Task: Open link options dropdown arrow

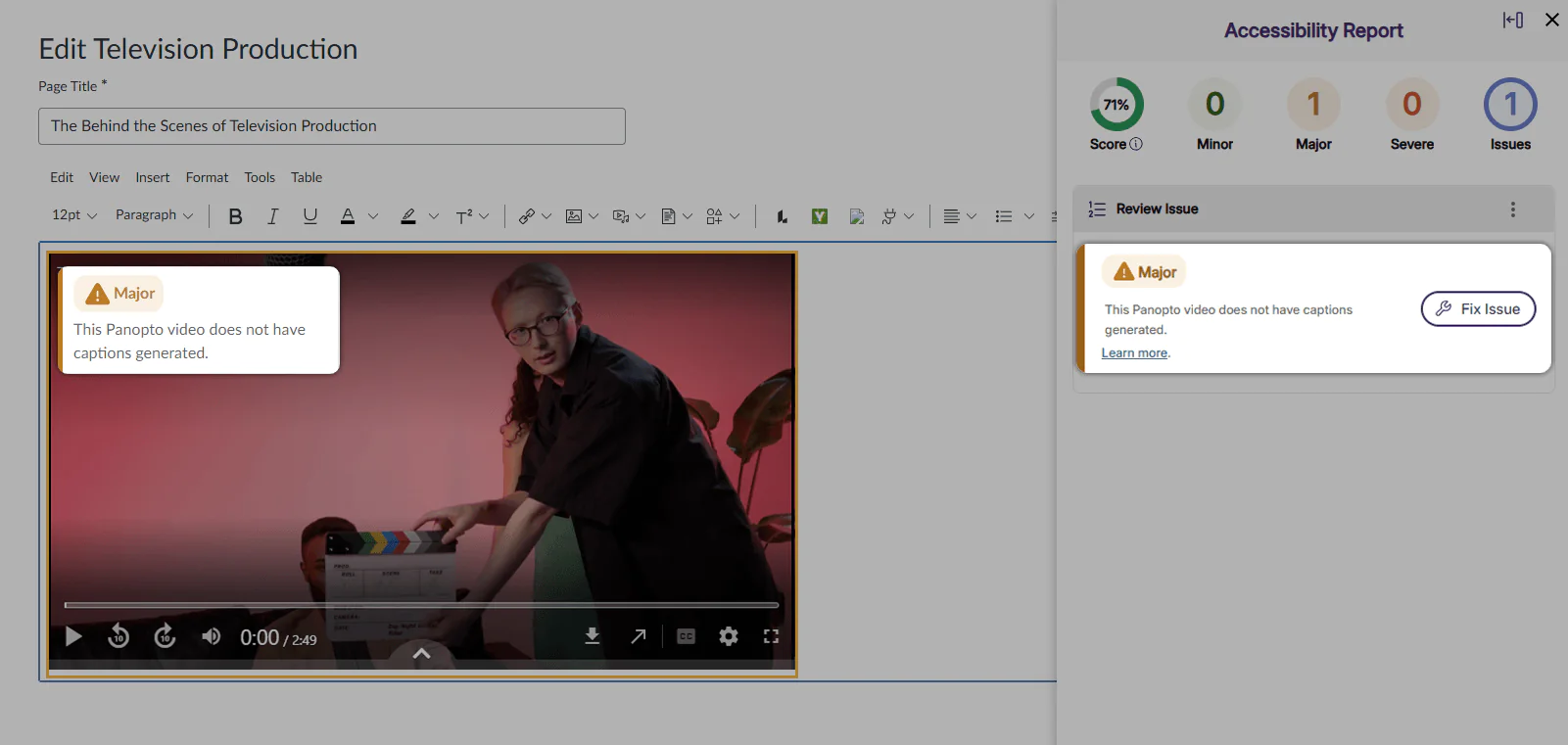Action: click(546, 216)
